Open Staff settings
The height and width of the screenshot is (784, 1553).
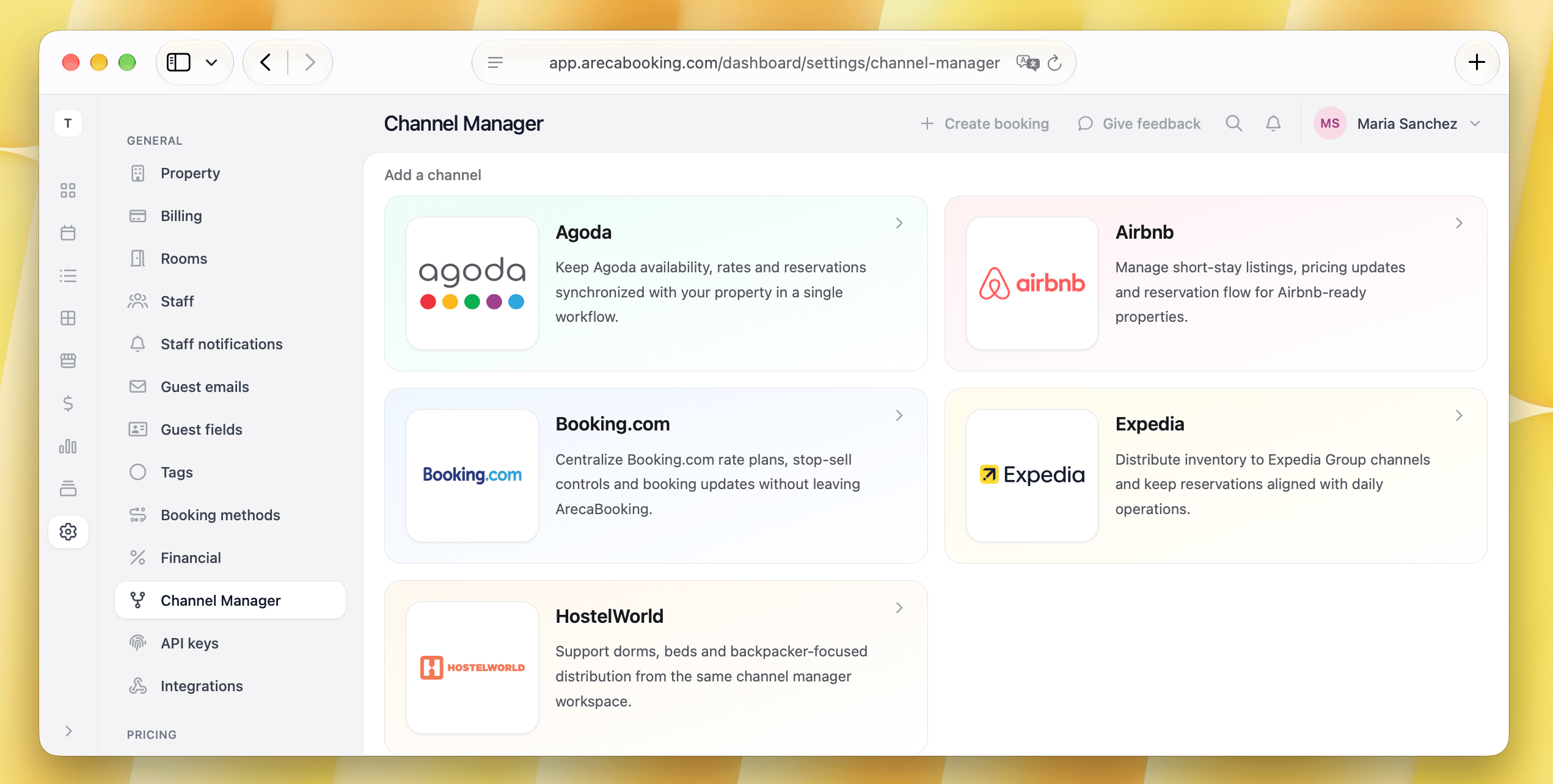(230, 302)
